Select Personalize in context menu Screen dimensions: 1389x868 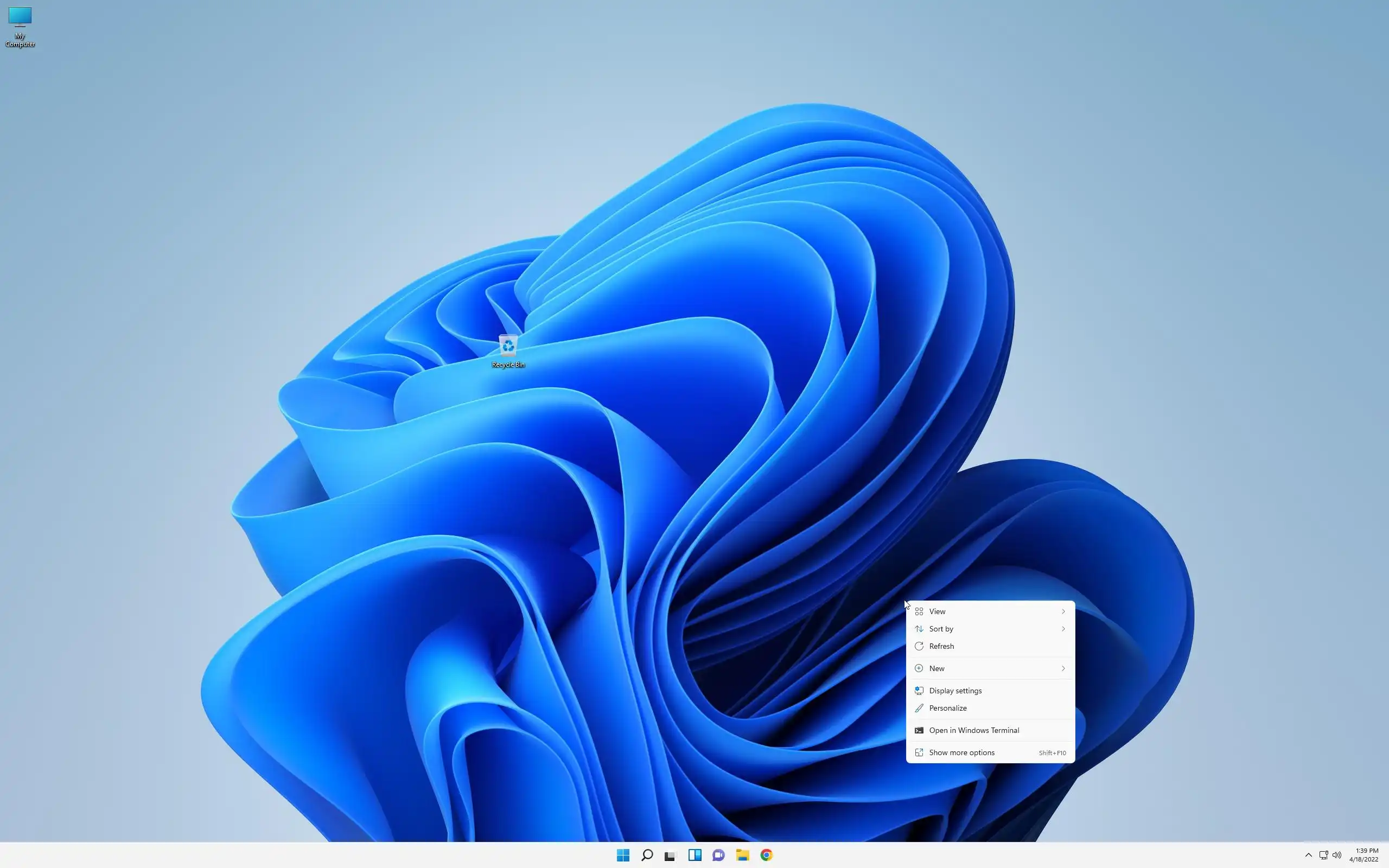pos(948,708)
